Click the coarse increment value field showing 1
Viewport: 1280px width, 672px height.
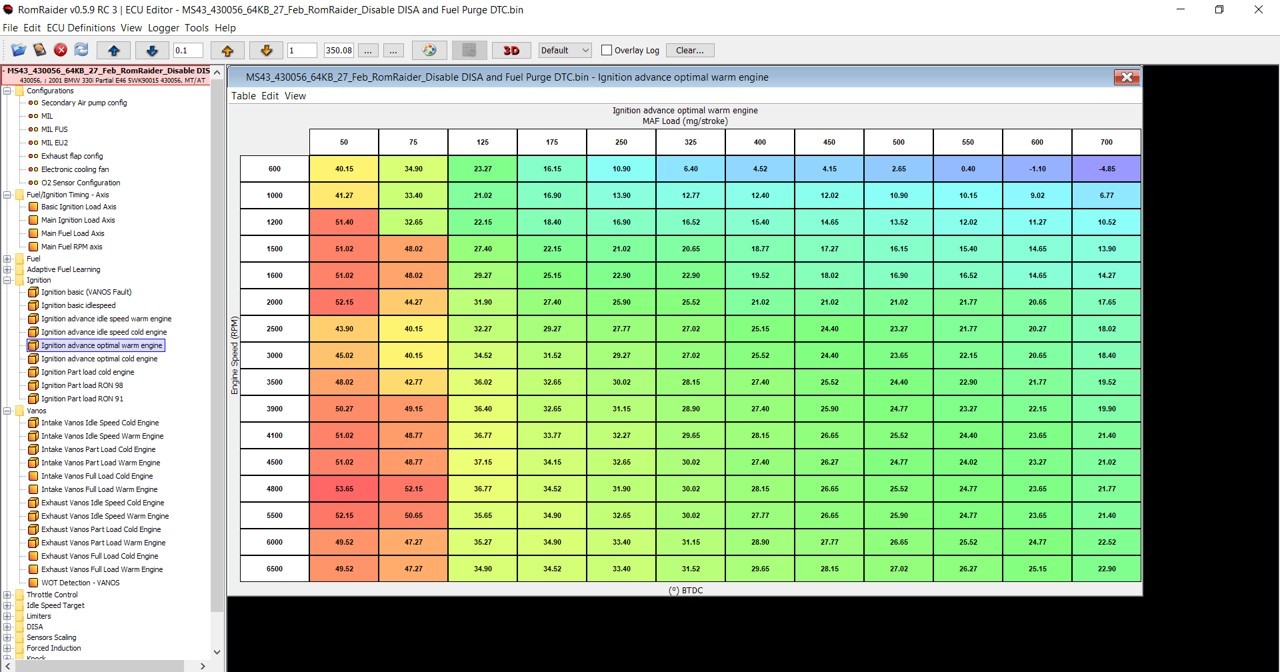pyautogui.click(x=302, y=50)
